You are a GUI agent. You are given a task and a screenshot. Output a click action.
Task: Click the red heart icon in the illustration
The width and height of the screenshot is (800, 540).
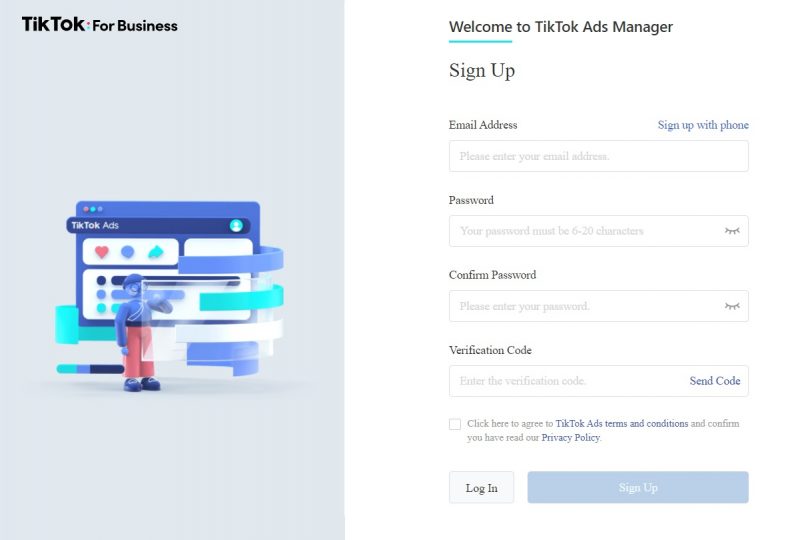pyautogui.click(x=102, y=252)
